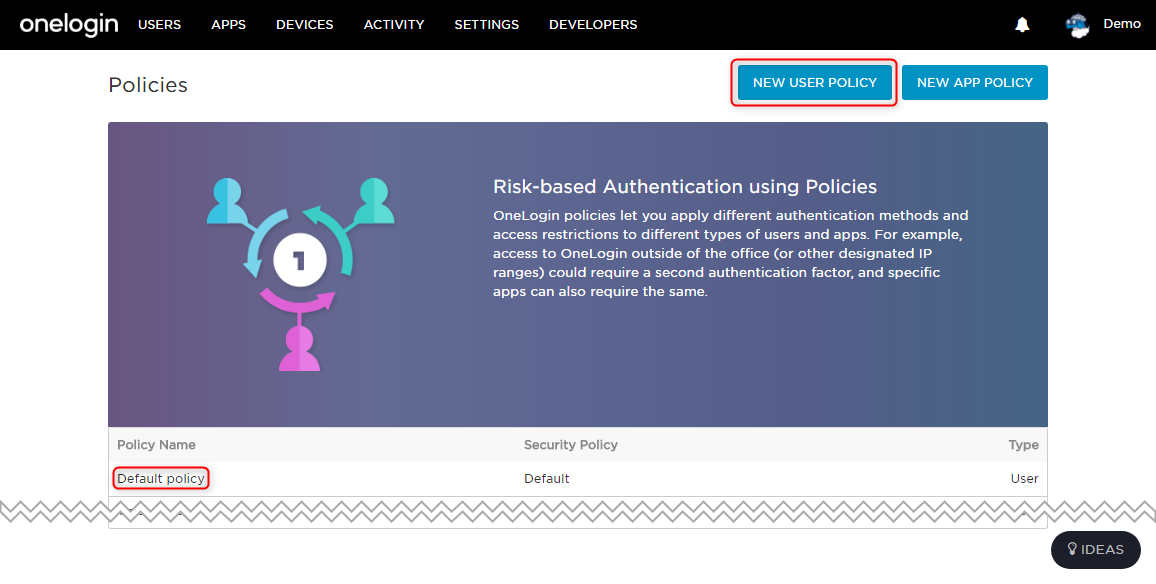The width and height of the screenshot is (1156, 584).
Task: Open the Developers menu
Action: click(x=593, y=24)
